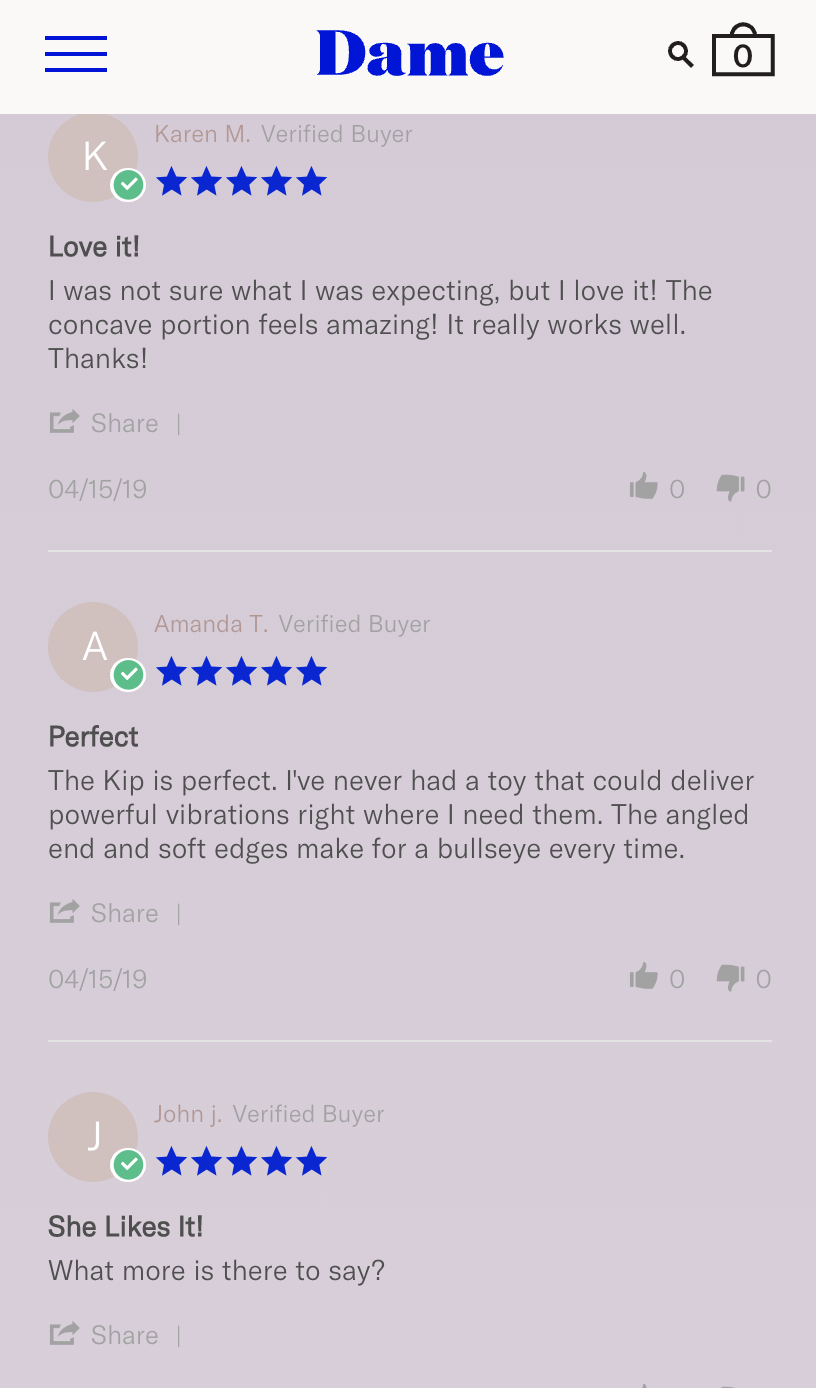
Task: Click John j.'s five-star rating
Action: [x=241, y=1161]
